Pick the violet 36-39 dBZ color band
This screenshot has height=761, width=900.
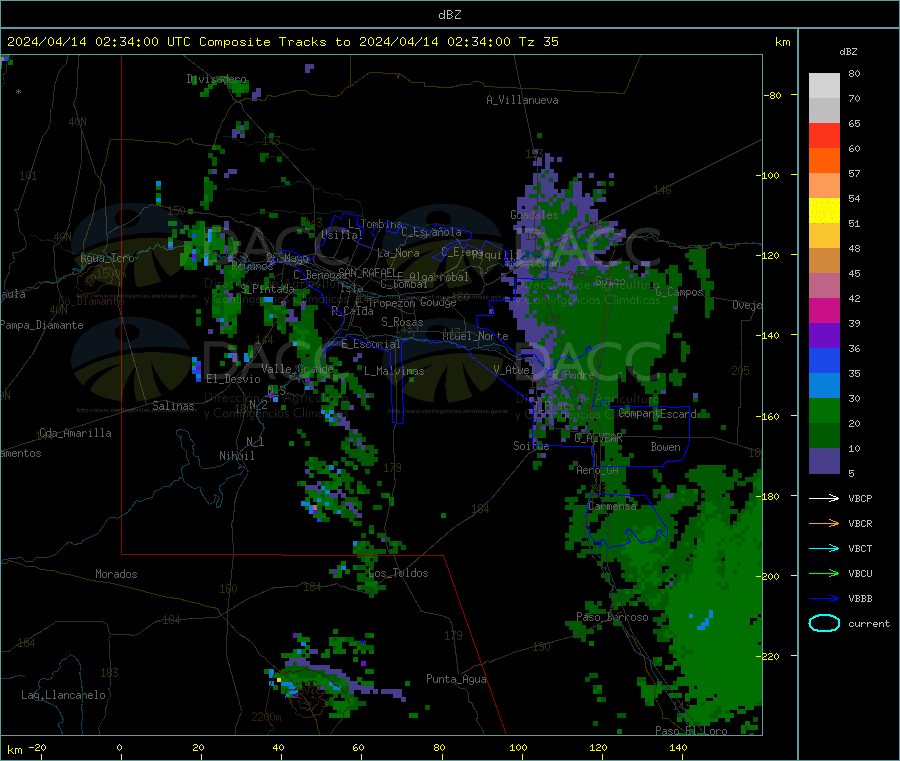click(824, 336)
